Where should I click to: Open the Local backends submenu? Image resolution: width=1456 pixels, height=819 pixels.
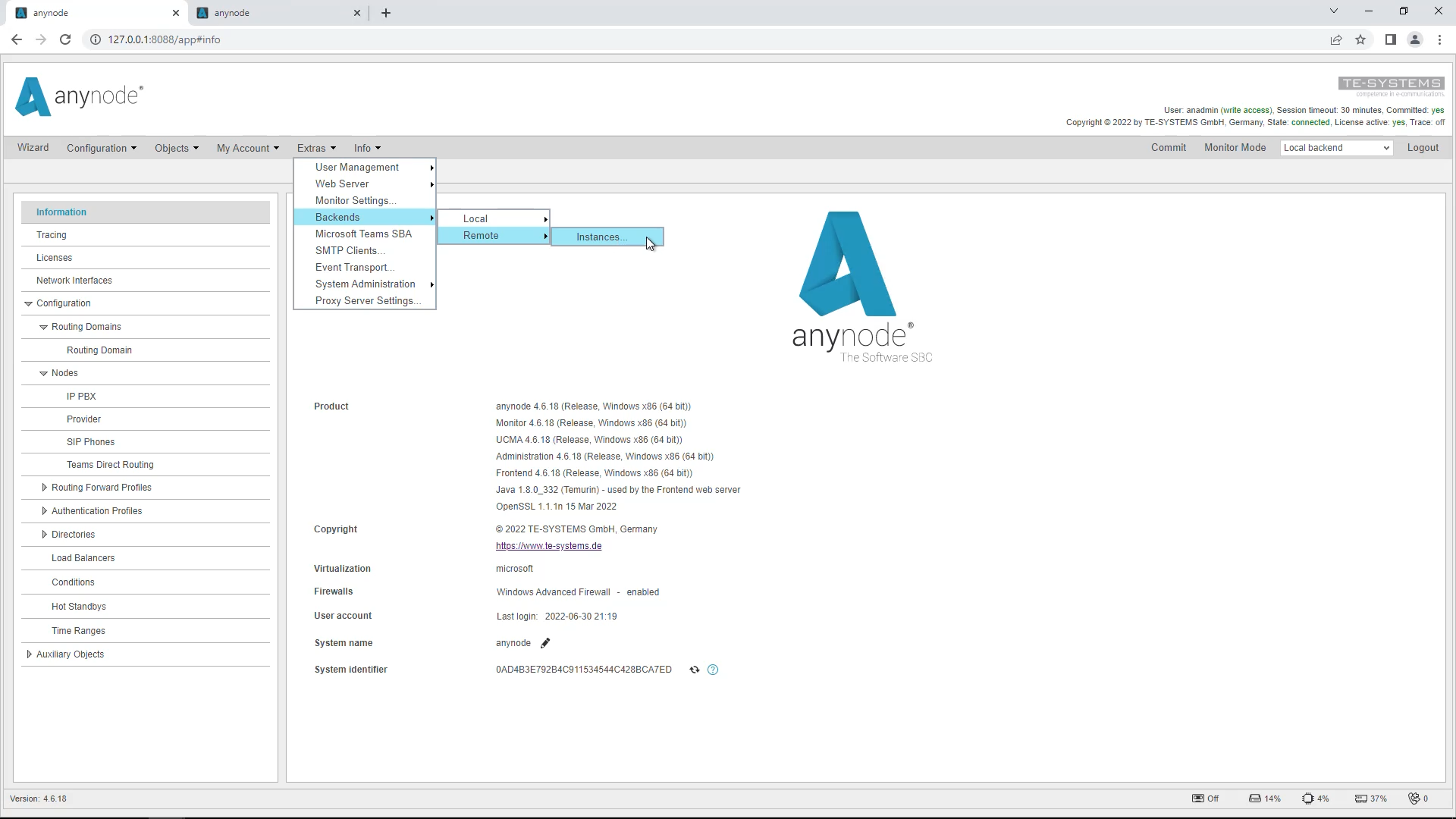click(494, 218)
